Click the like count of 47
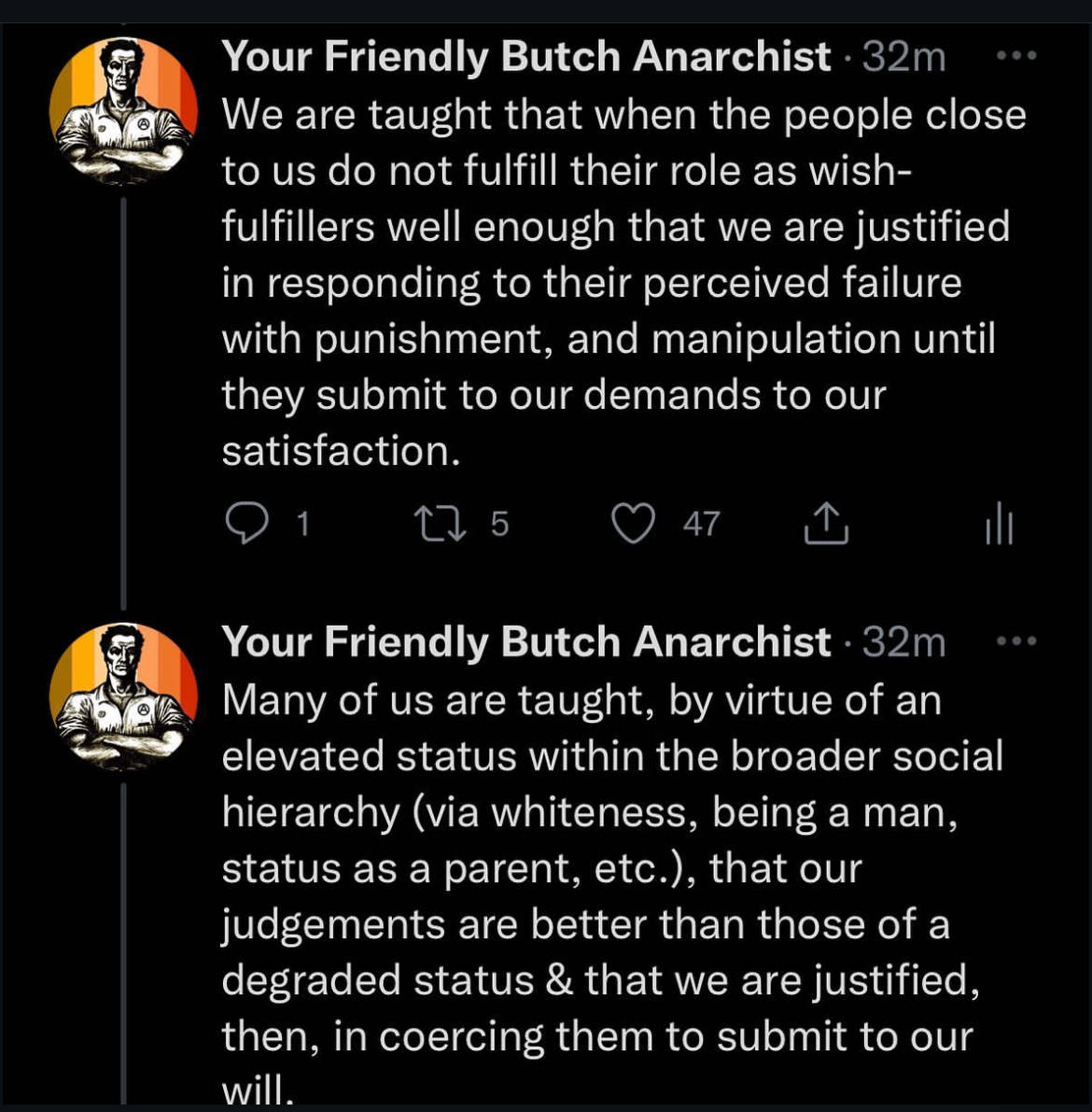 click(701, 525)
